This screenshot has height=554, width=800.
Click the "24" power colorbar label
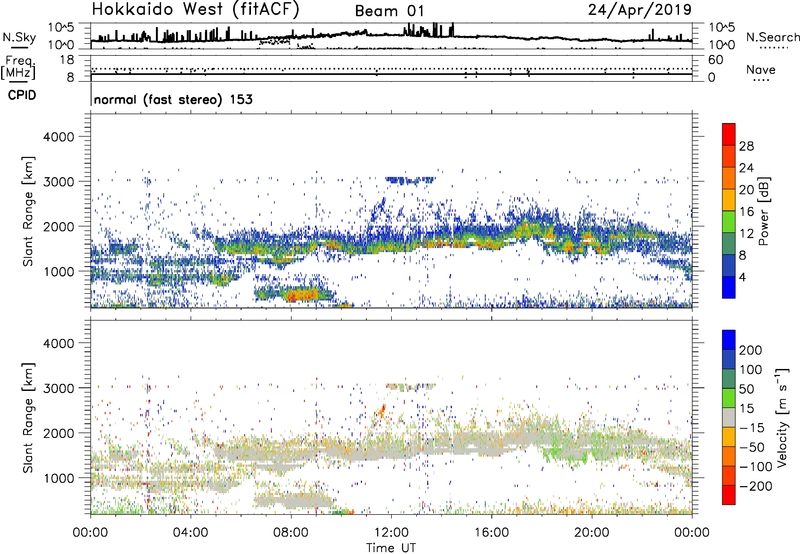(746, 168)
